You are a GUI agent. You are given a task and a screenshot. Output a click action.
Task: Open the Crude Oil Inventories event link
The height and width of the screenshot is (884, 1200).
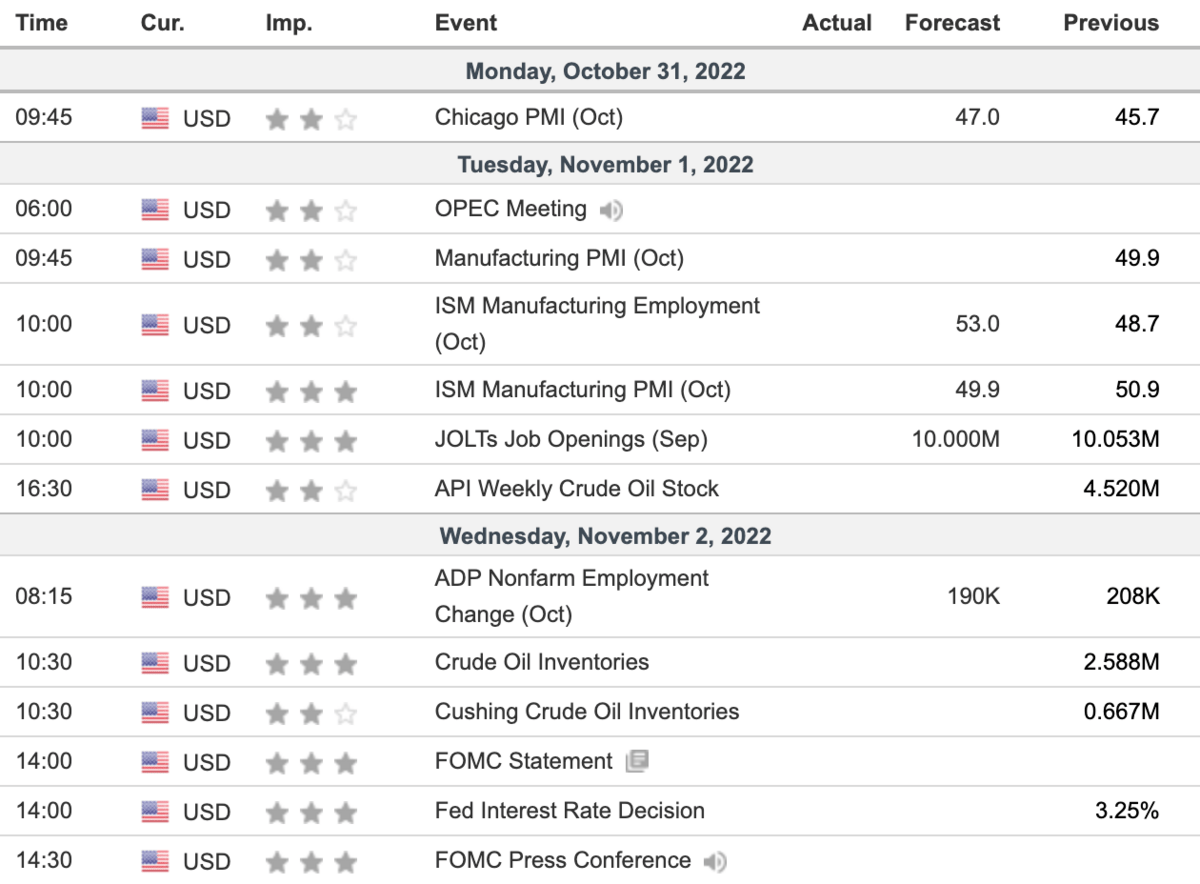(541, 662)
